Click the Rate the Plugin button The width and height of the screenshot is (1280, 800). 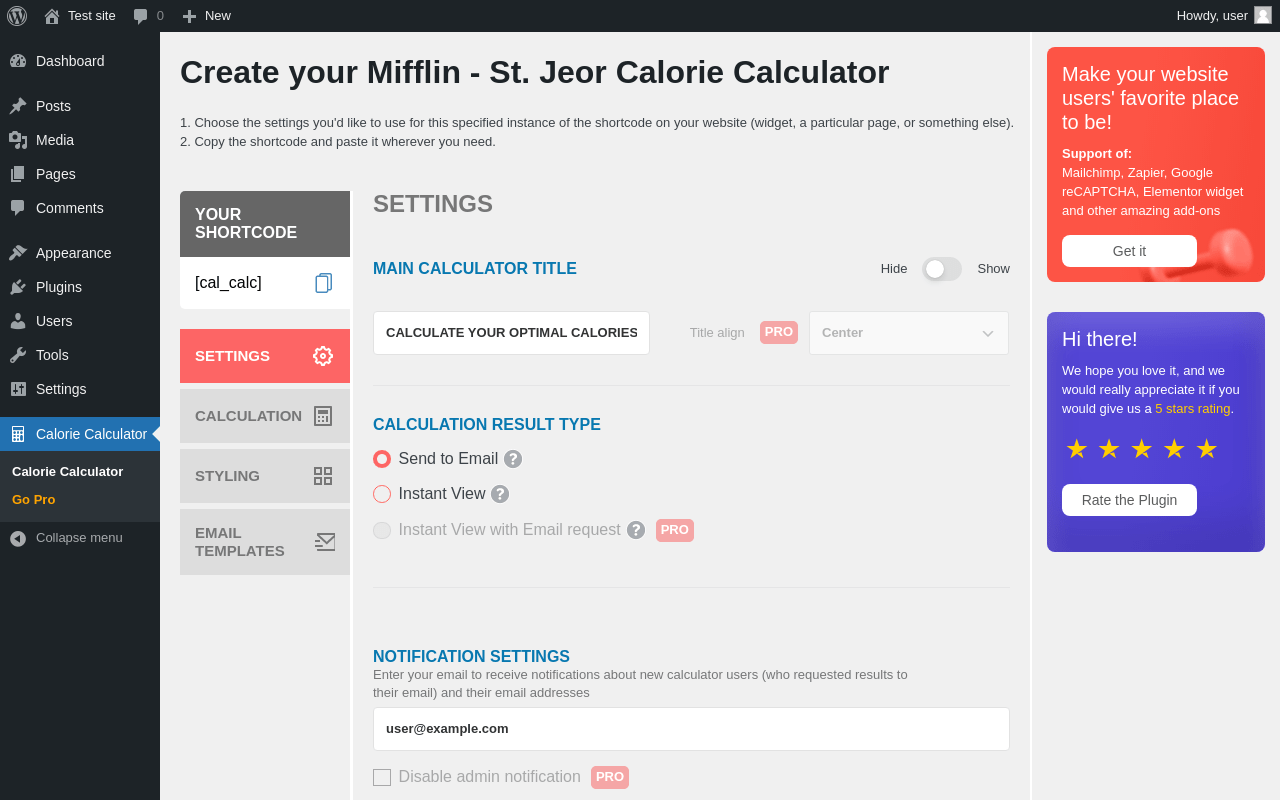(x=1129, y=500)
